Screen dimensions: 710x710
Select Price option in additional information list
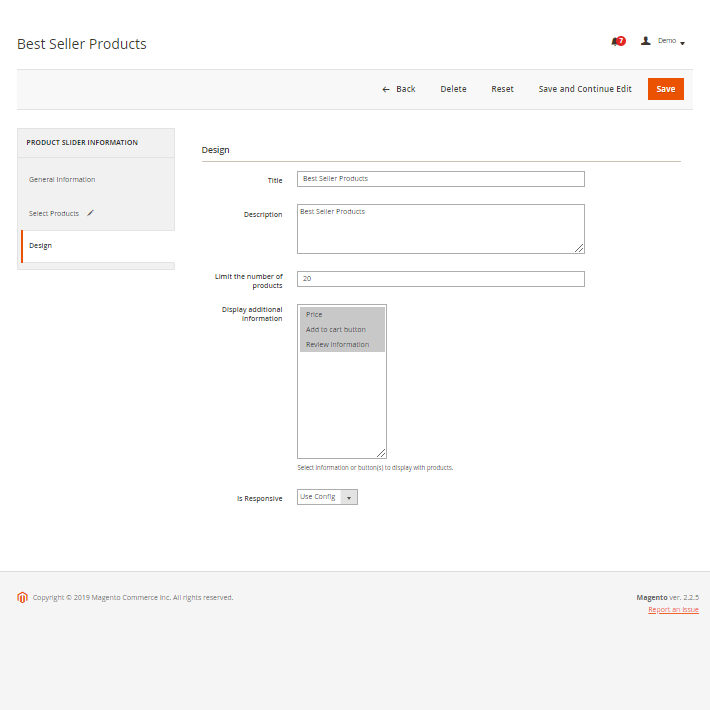tap(341, 314)
